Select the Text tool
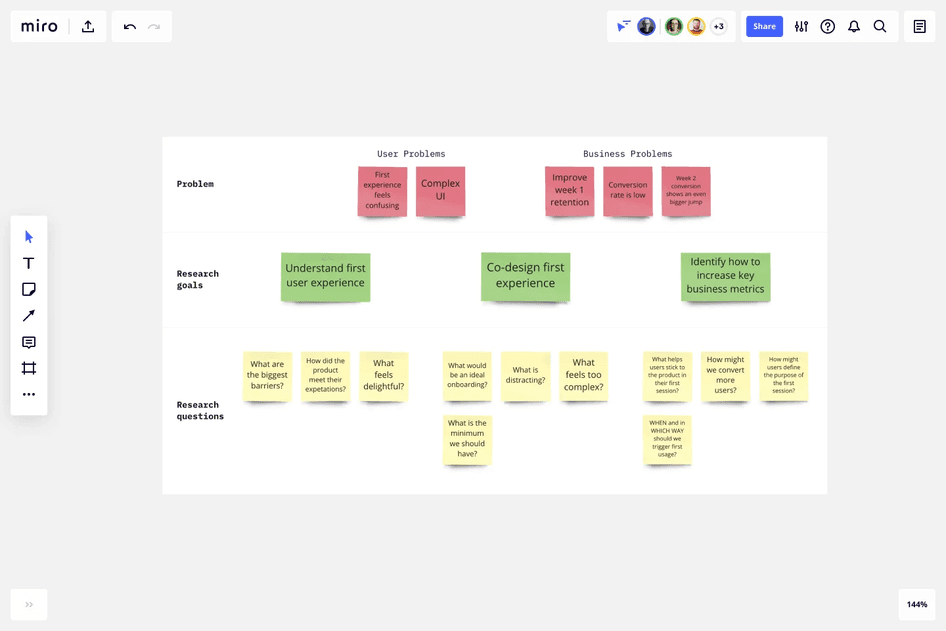 pyautogui.click(x=28, y=262)
